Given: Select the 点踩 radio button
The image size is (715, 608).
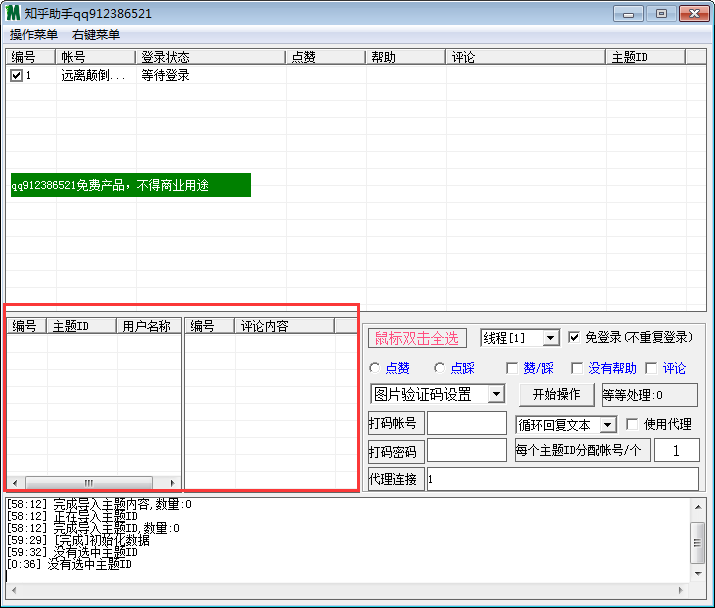Looking at the screenshot, I should 440,368.
